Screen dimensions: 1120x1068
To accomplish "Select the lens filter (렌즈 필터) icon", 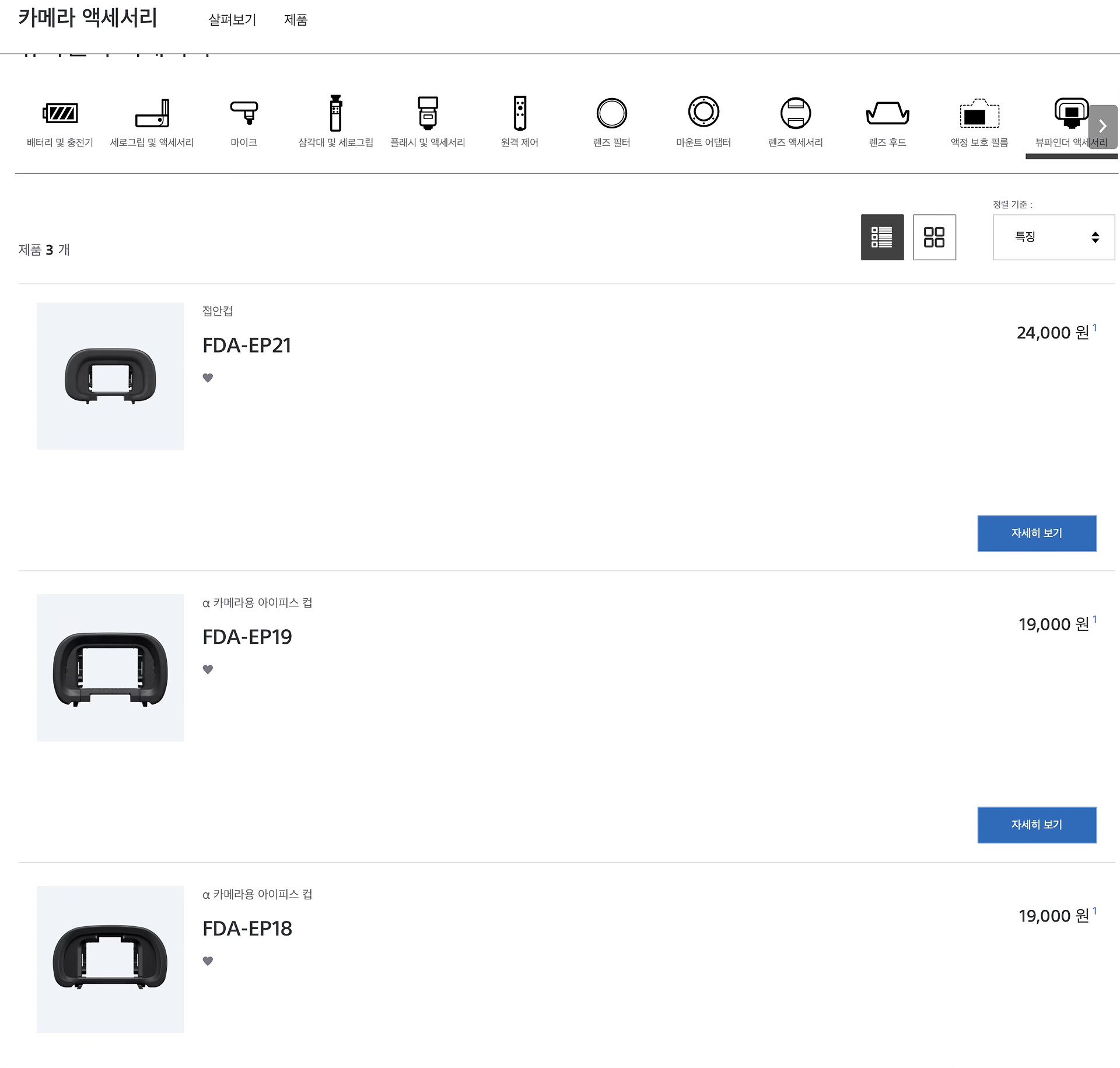I will (x=611, y=114).
